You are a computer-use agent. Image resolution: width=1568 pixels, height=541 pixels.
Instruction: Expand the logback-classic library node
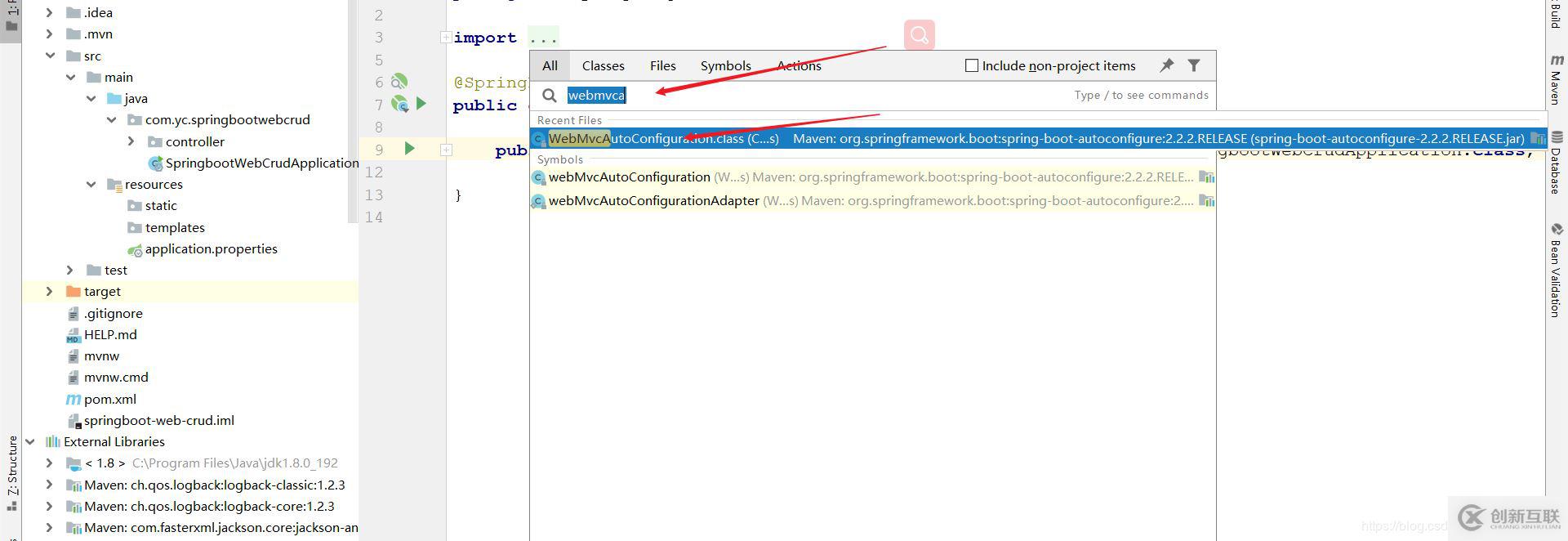tap(49, 485)
